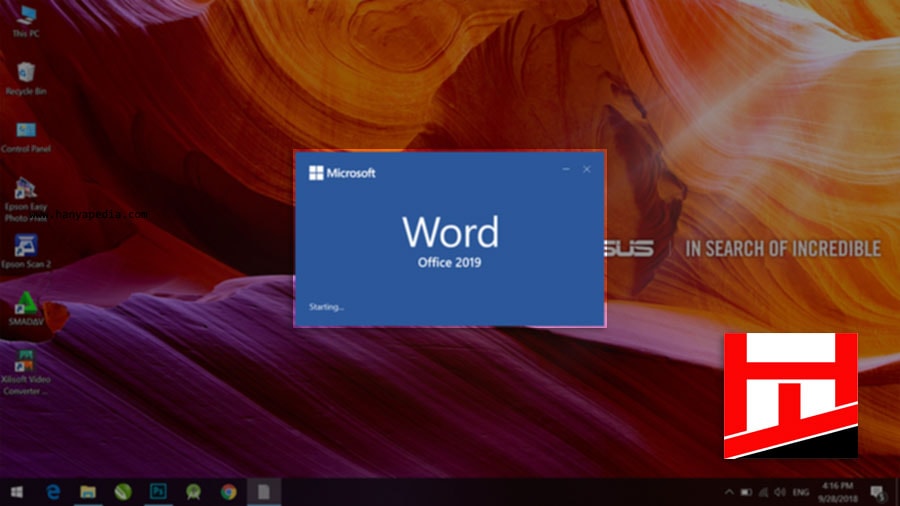Open the clock showing 4:16 PM
900x506 pixels.
(x=836, y=492)
